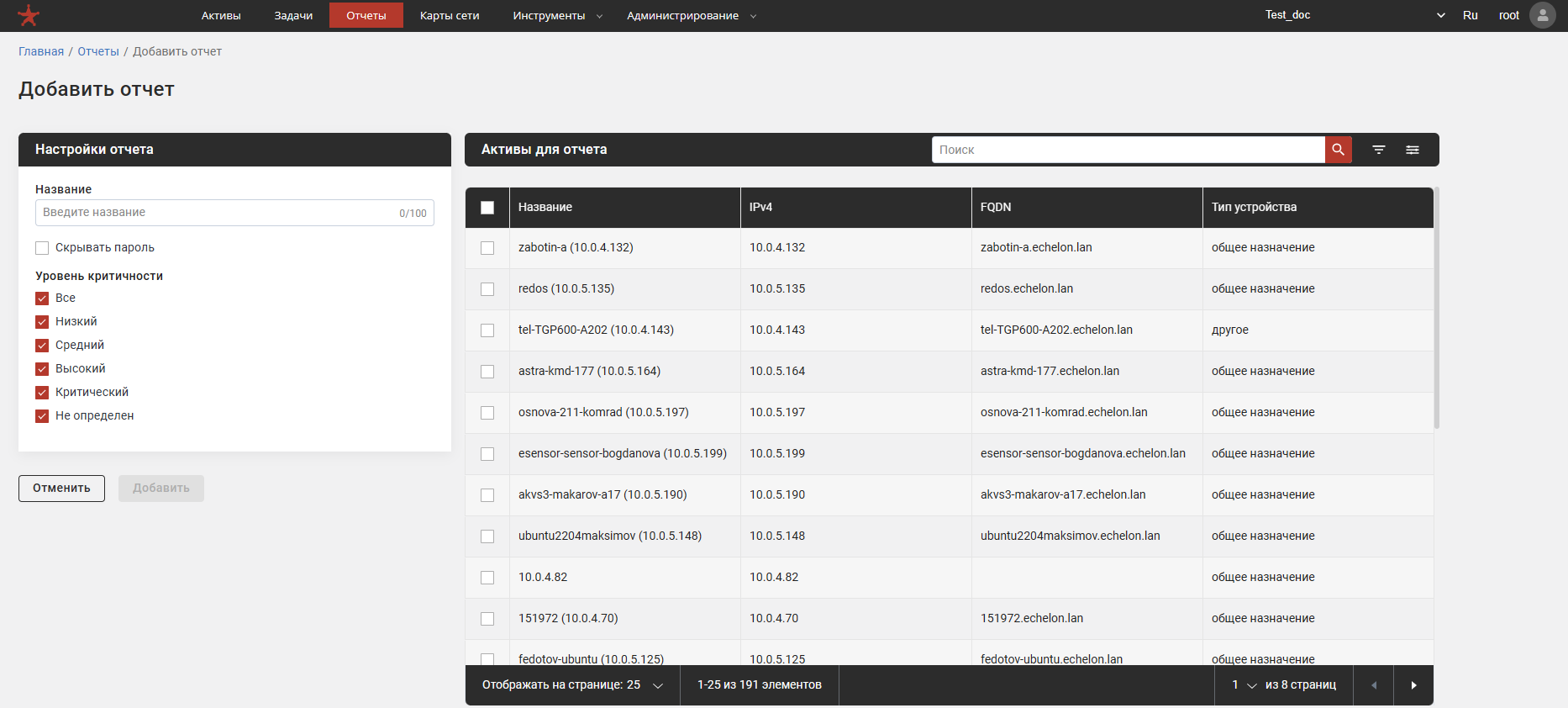The width and height of the screenshot is (1568, 708).
Task: Click the root user avatar icon
Action: pyautogui.click(x=1542, y=15)
